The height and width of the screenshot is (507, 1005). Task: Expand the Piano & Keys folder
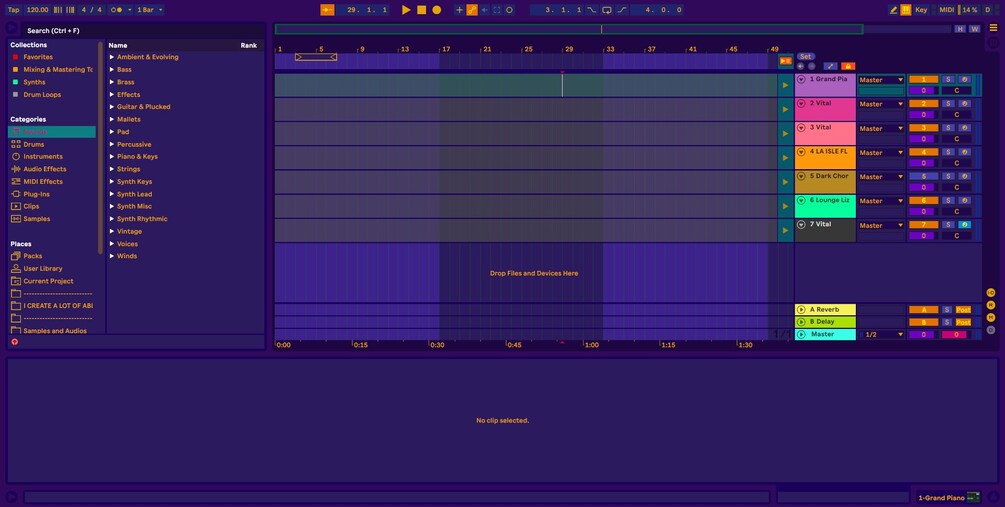[112, 156]
